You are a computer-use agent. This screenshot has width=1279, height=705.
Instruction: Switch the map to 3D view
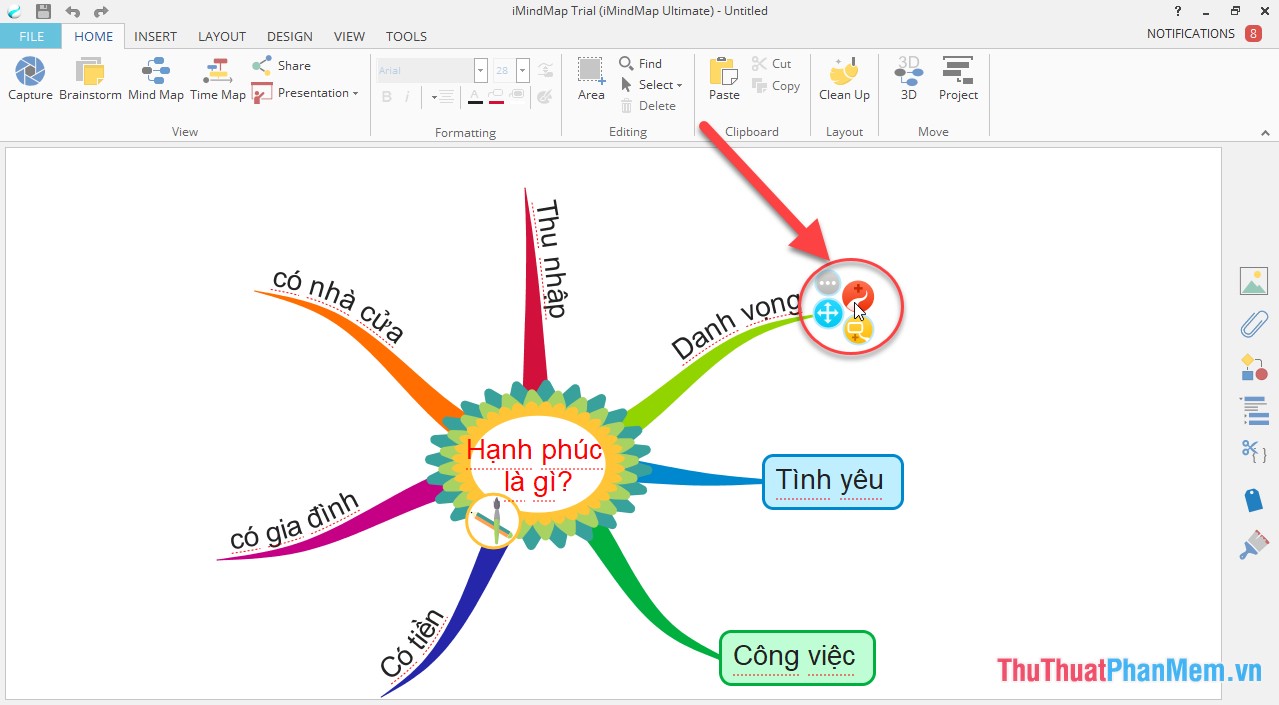(907, 75)
